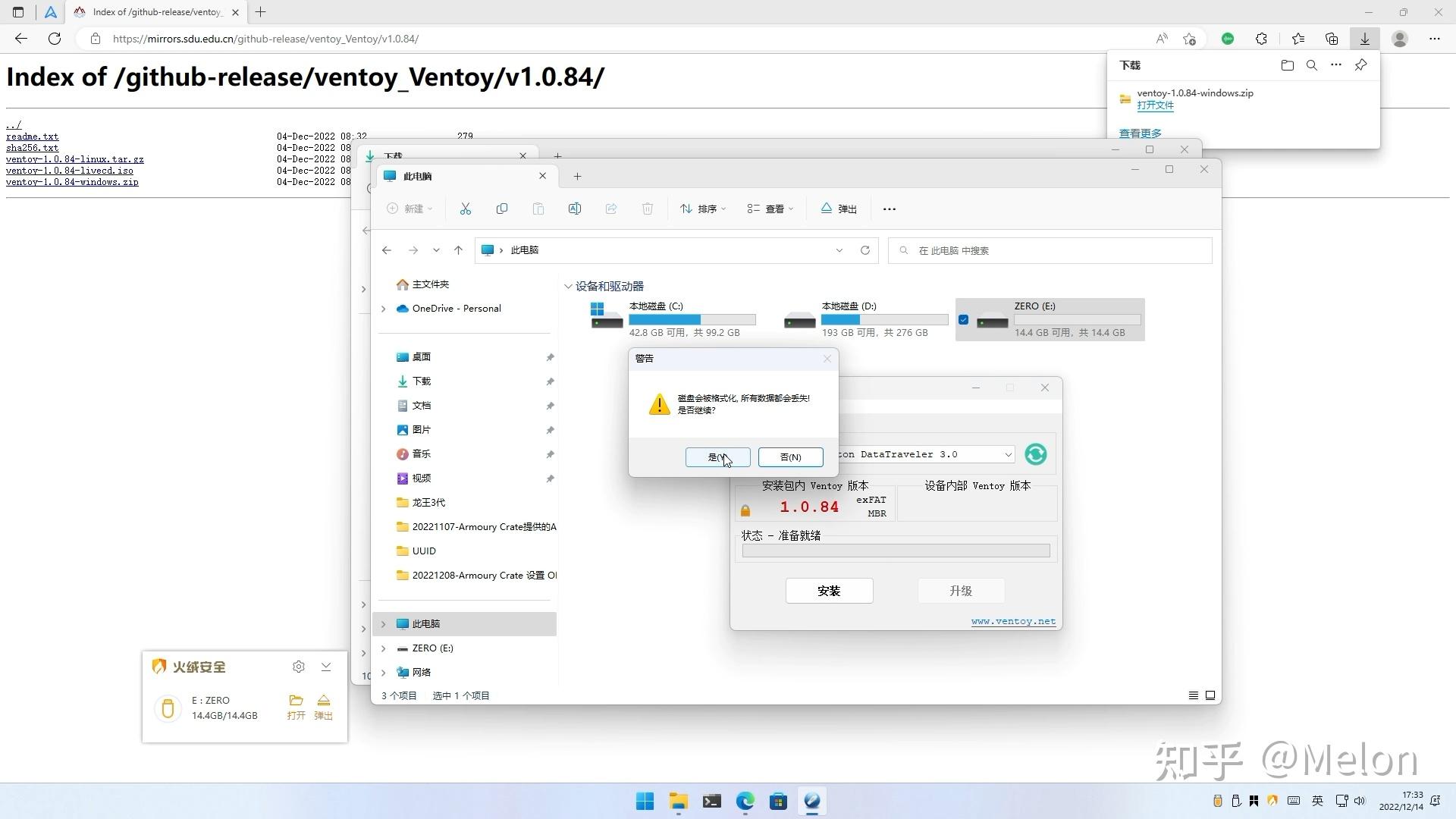Click the Ventoy device refresh icon
The width and height of the screenshot is (1456, 819).
[1035, 453]
